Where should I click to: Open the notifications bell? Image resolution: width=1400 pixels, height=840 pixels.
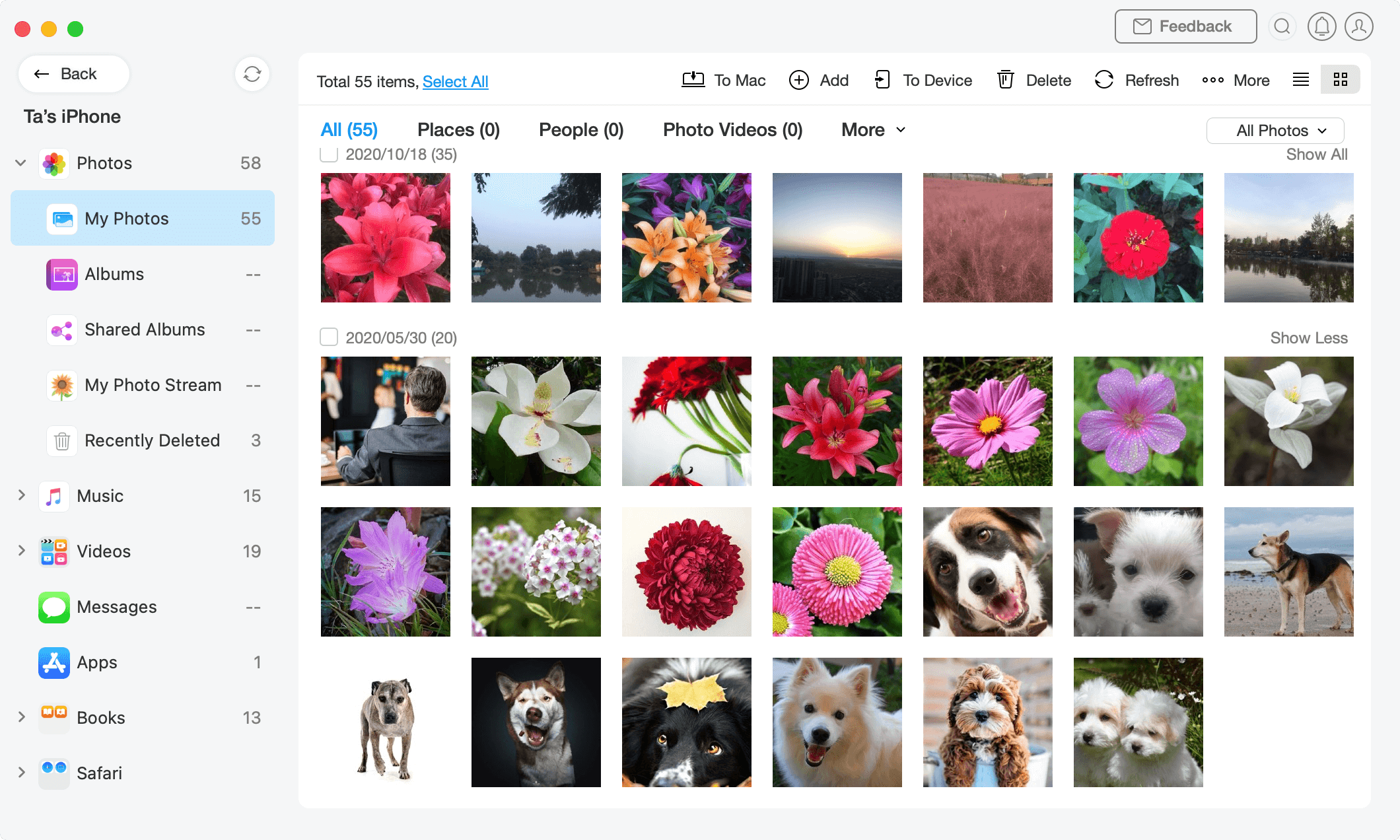pyautogui.click(x=1321, y=26)
